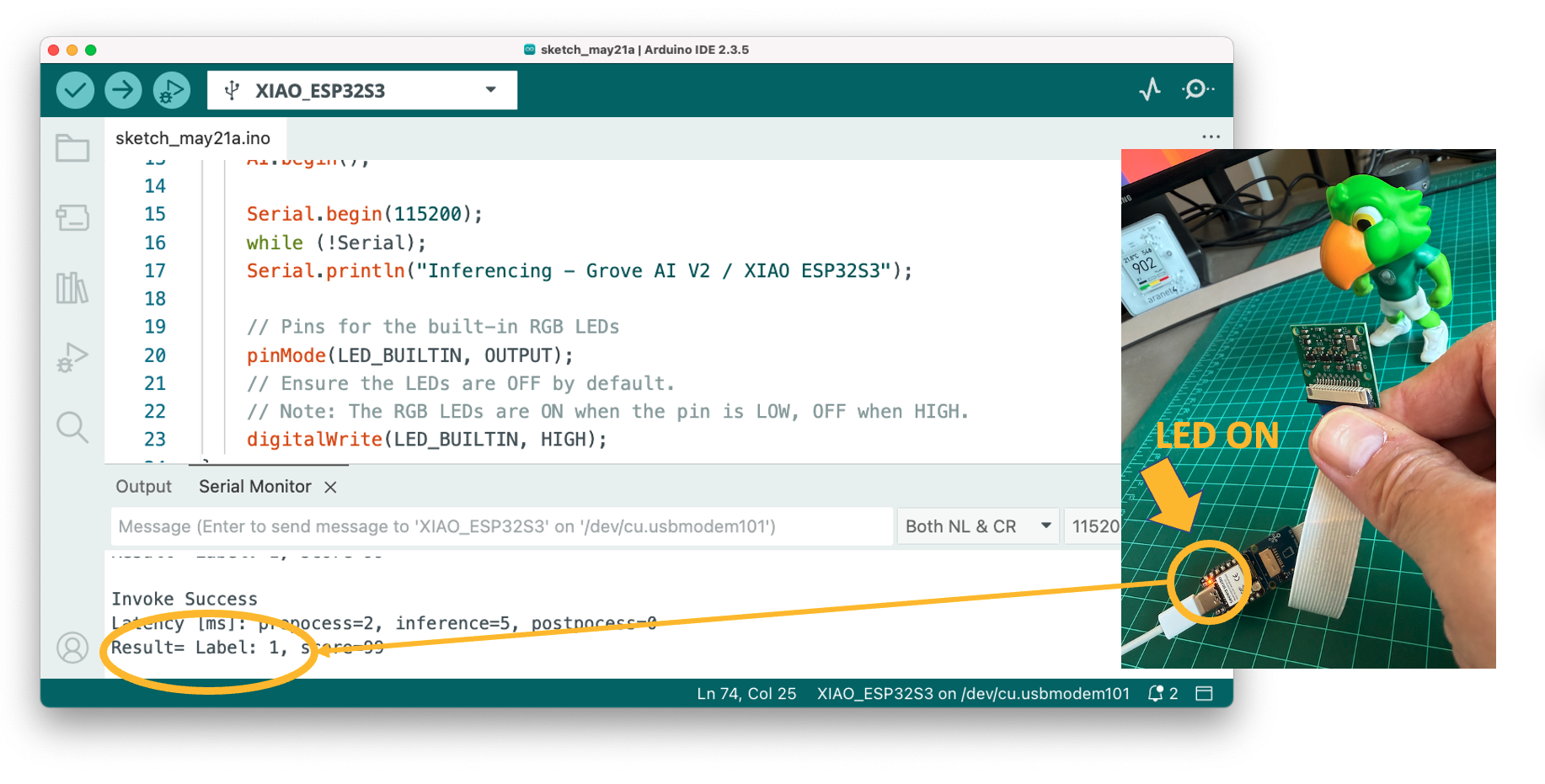Open the Both NL & CR line ending dropdown
The image size is (1545, 784).
977,526
